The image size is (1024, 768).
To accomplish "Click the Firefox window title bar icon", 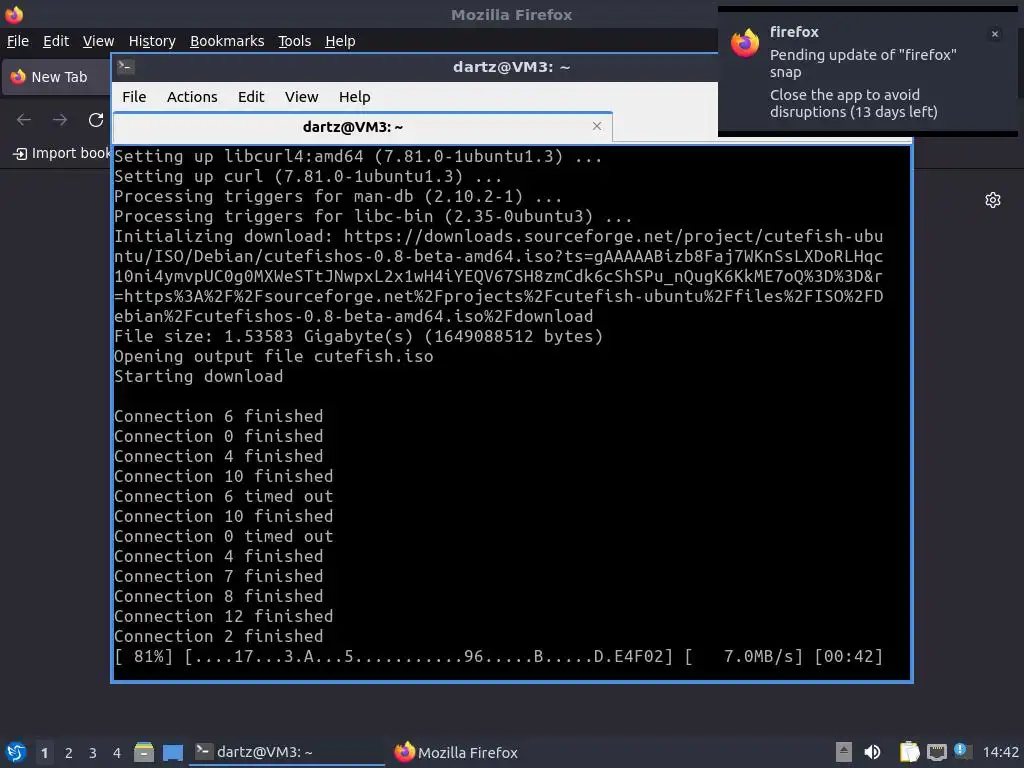I will click(x=14, y=14).
